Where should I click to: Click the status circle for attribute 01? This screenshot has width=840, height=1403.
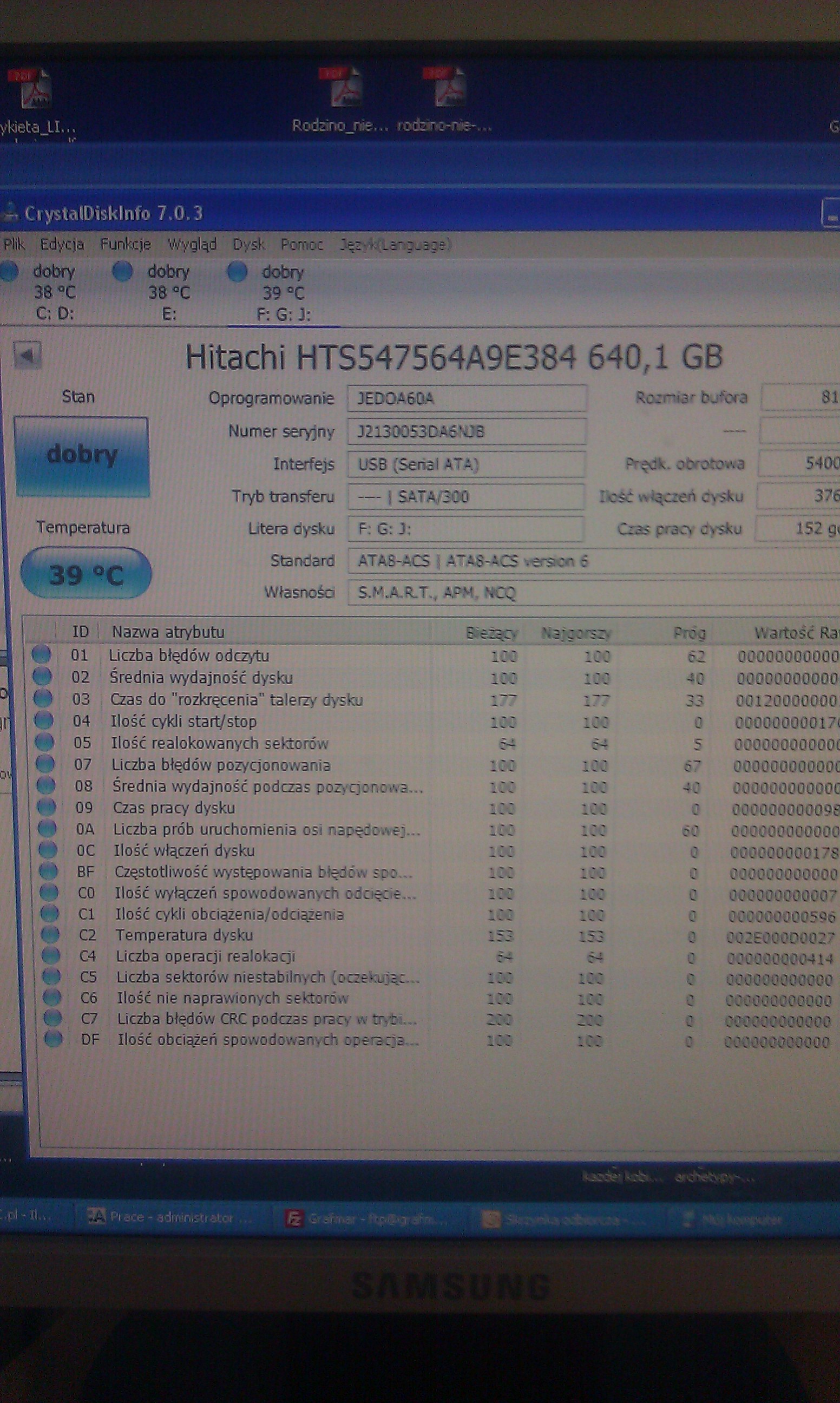point(41,655)
